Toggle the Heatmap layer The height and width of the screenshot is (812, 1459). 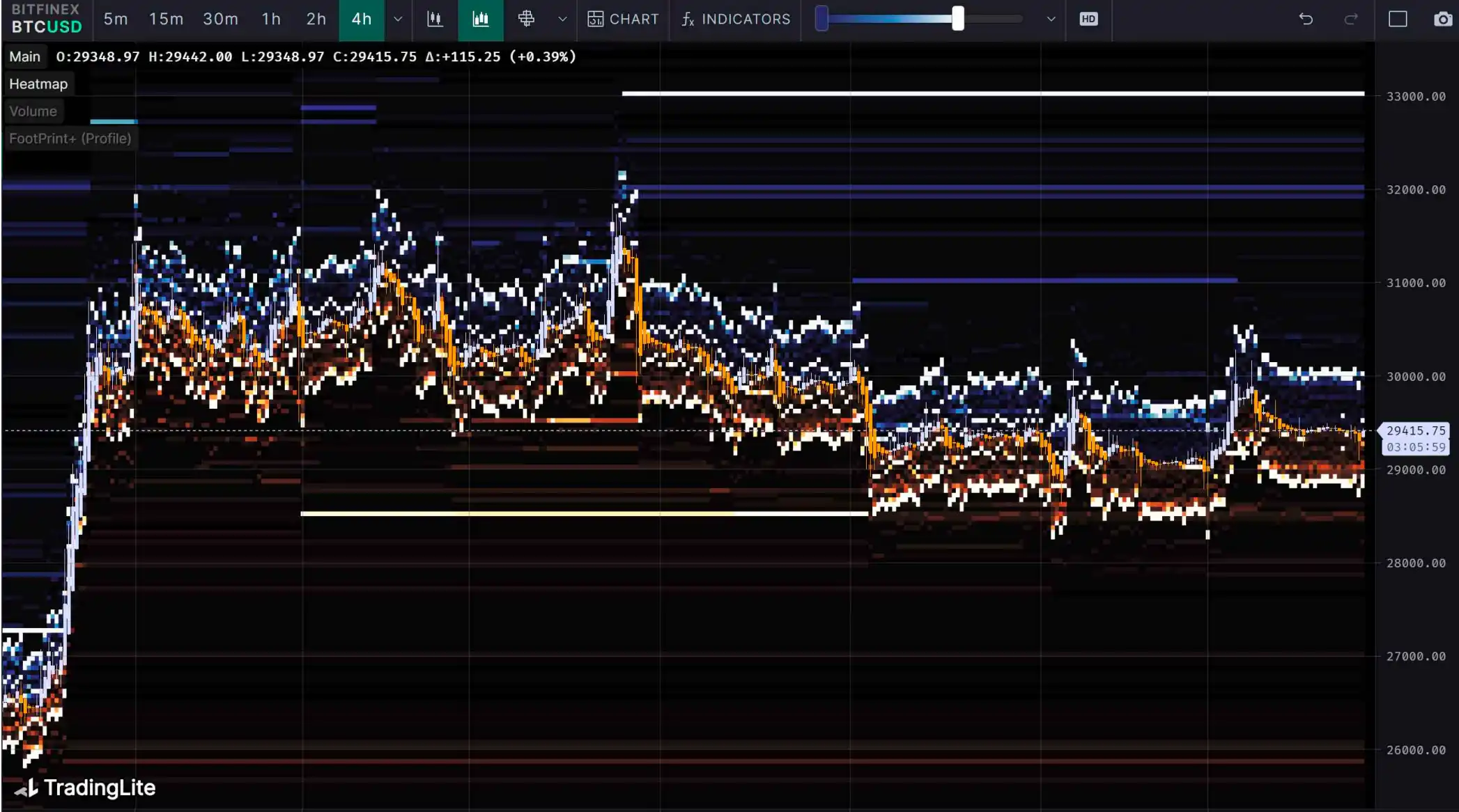click(x=38, y=84)
